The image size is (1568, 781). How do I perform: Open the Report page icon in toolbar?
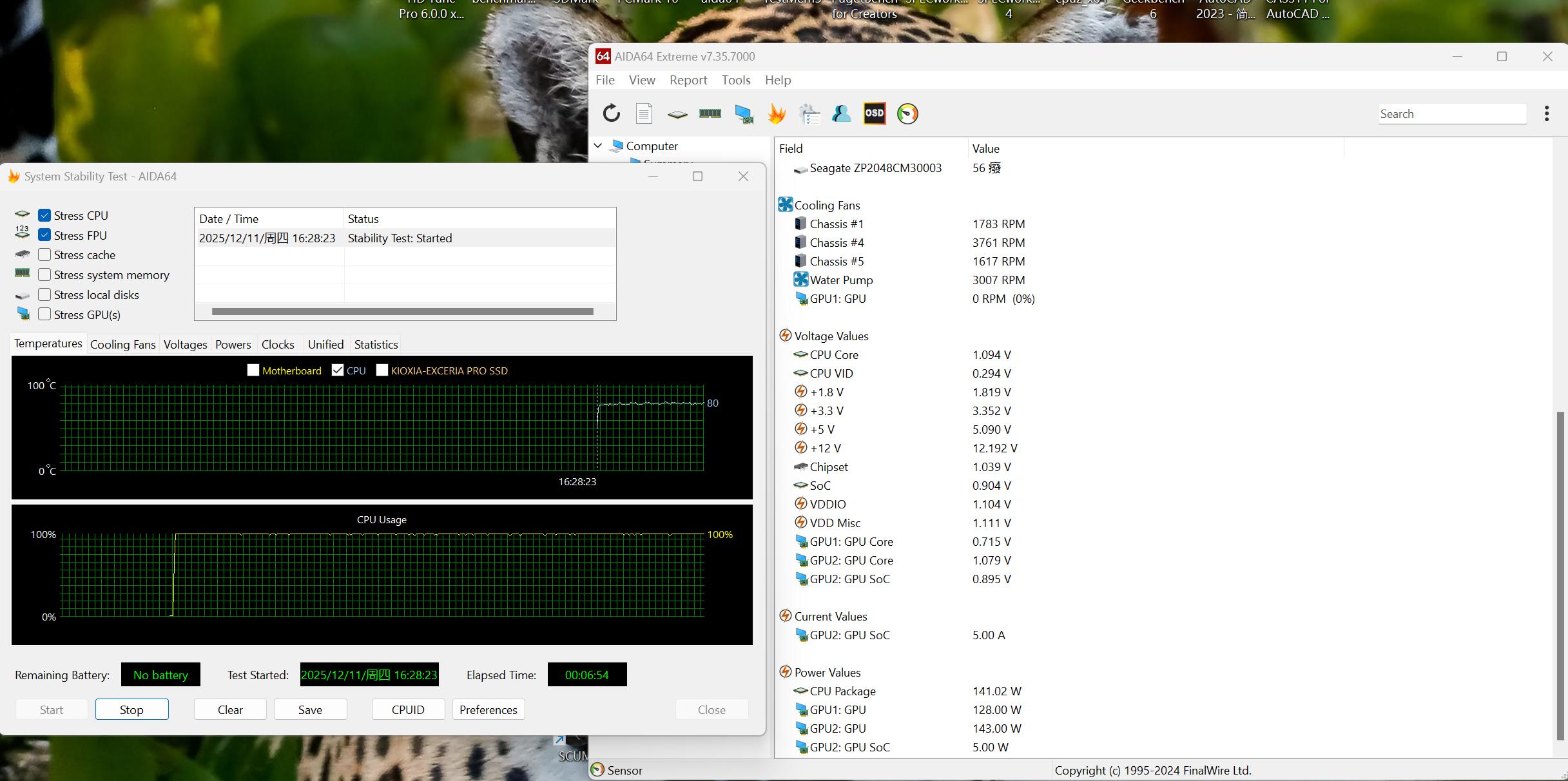click(x=644, y=114)
